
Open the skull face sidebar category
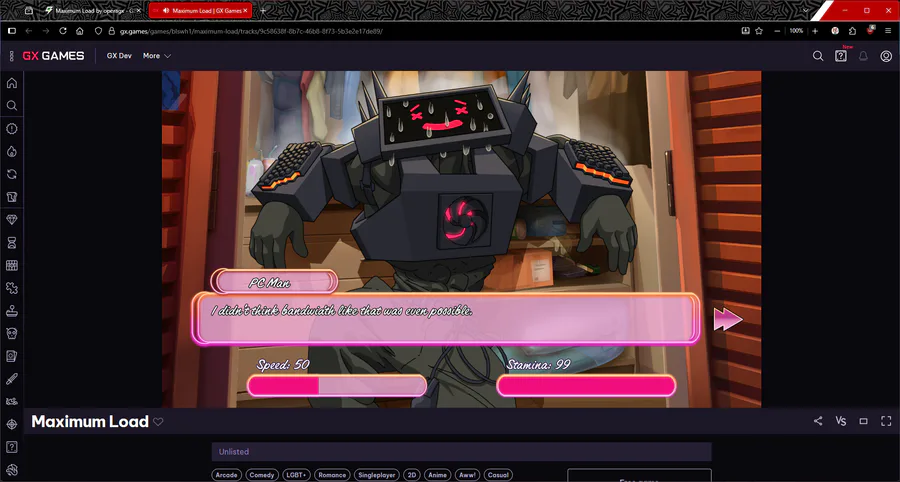(11, 333)
